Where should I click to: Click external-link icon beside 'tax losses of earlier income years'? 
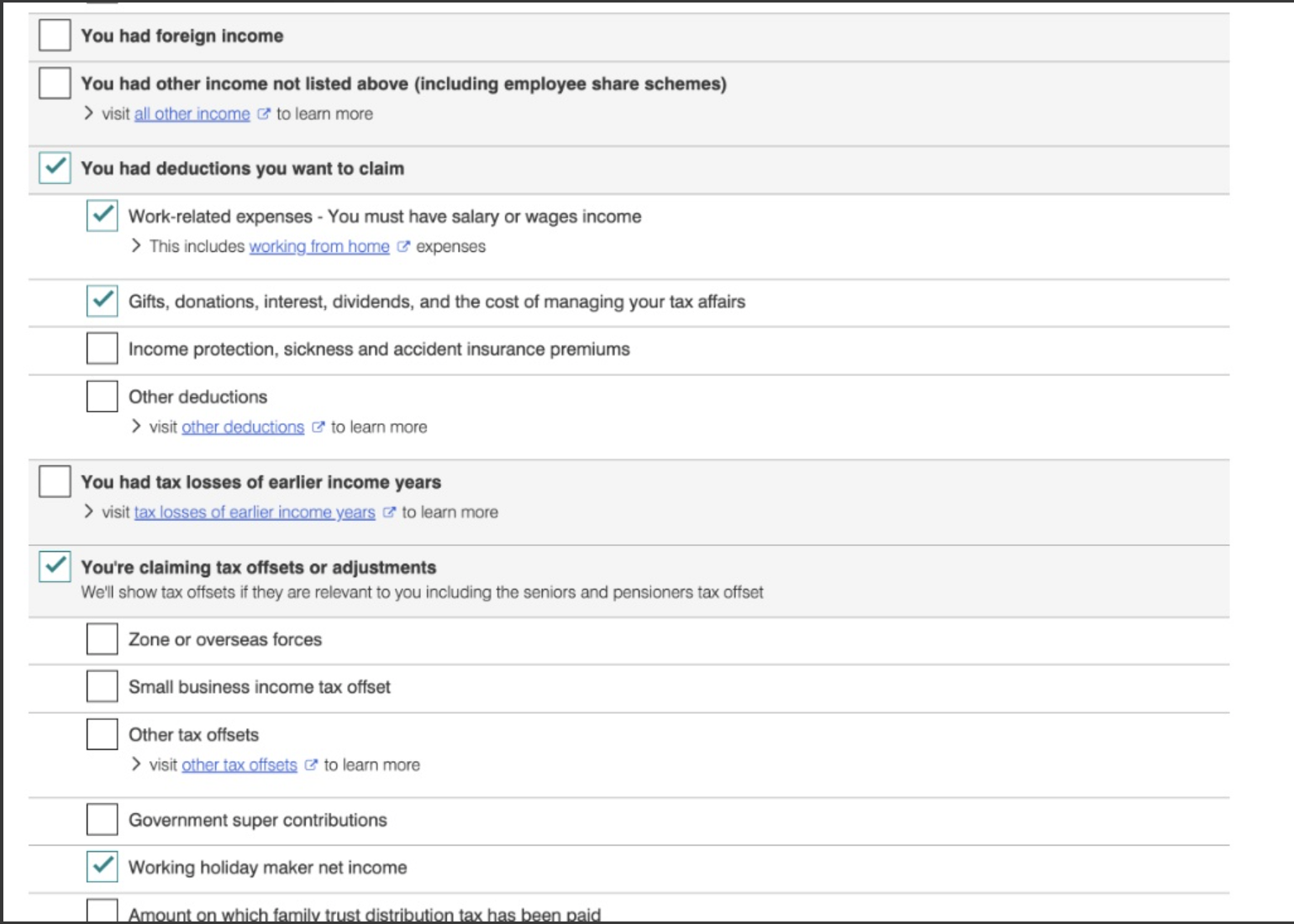(389, 512)
